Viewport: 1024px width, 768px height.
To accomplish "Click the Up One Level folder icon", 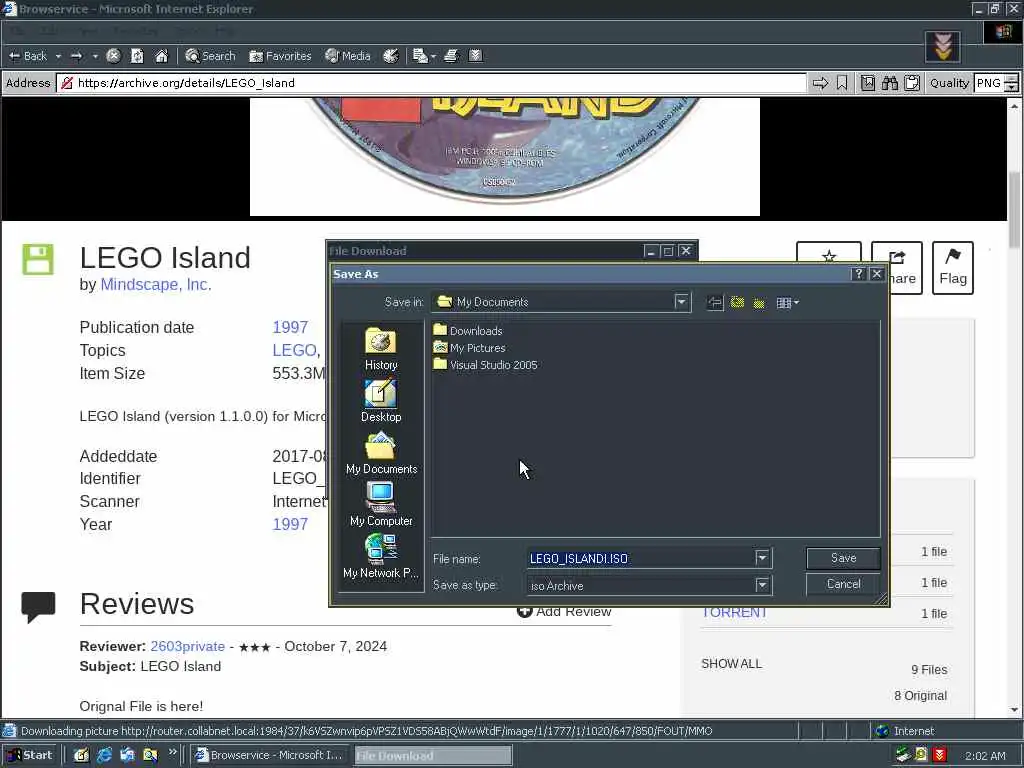I will tap(737, 302).
